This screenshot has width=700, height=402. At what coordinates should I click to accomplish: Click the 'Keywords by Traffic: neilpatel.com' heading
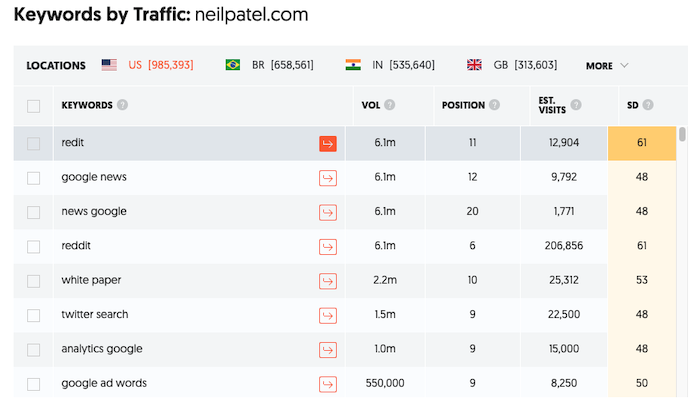(x=161, y=15)
